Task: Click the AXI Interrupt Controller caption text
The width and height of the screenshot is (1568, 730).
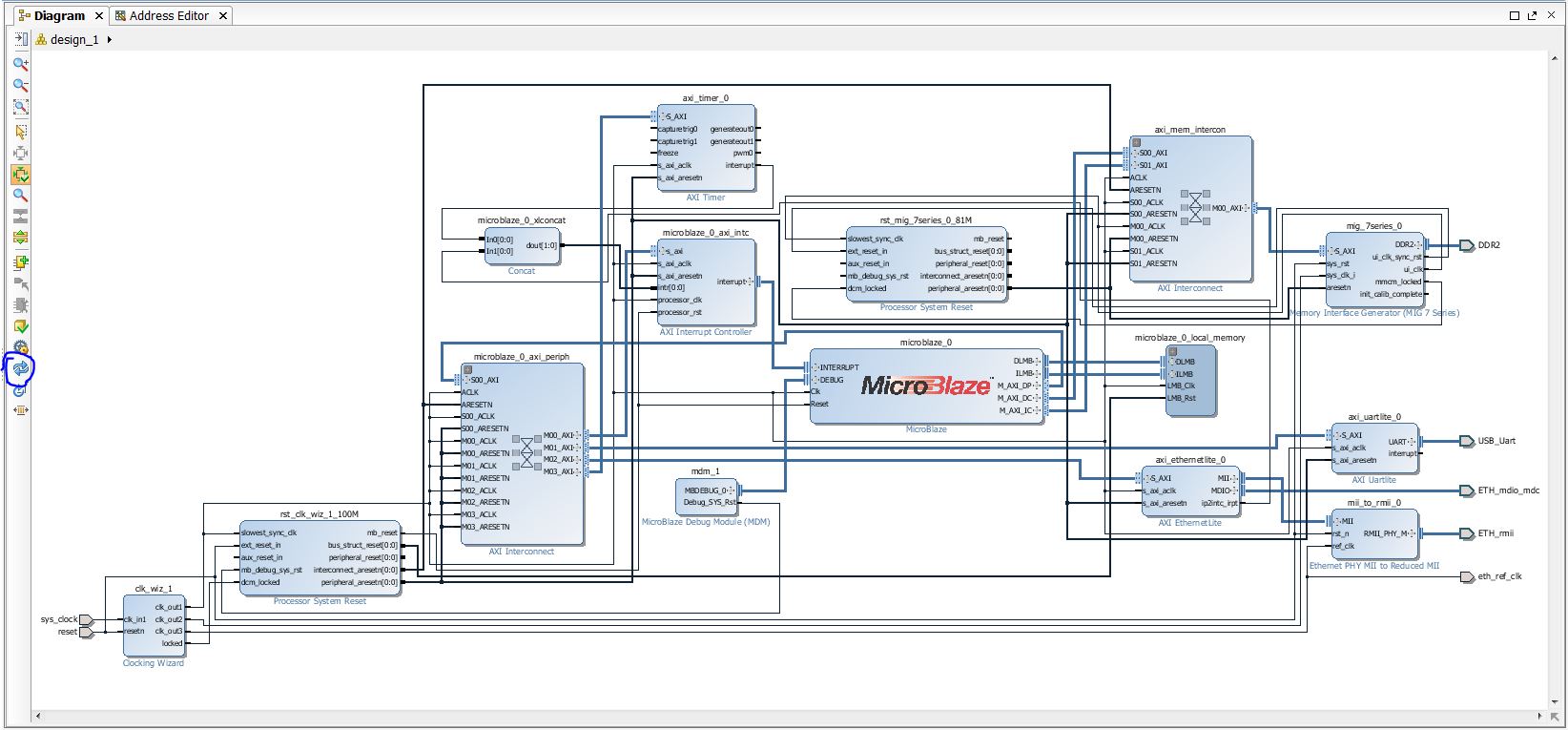Action: (706, 332)
